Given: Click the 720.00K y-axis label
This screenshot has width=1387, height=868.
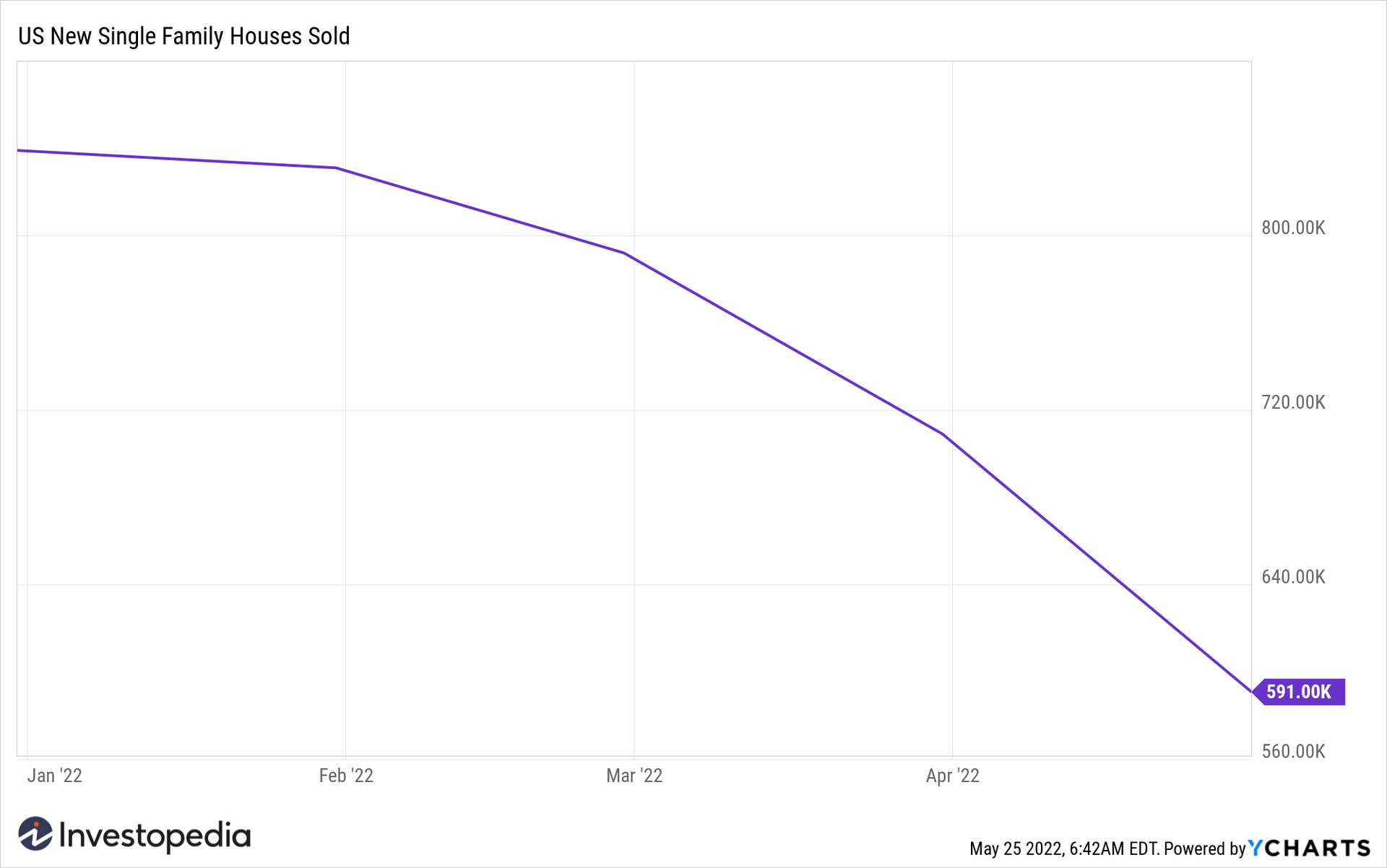Looking at the screenshot, I should [1293, 402].
